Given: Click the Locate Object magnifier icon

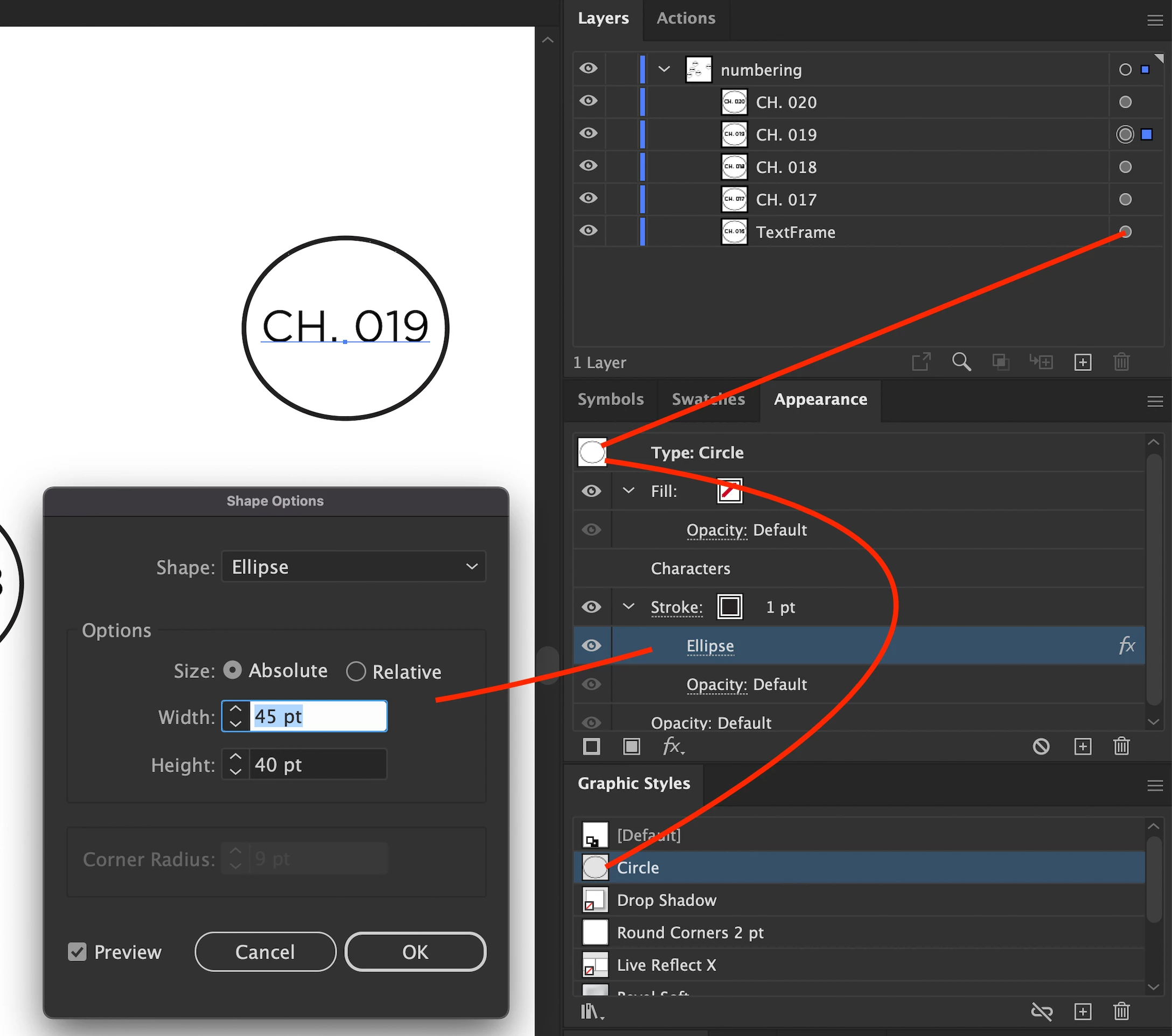Looking at the screenshot, I should [x=961, y=362].
